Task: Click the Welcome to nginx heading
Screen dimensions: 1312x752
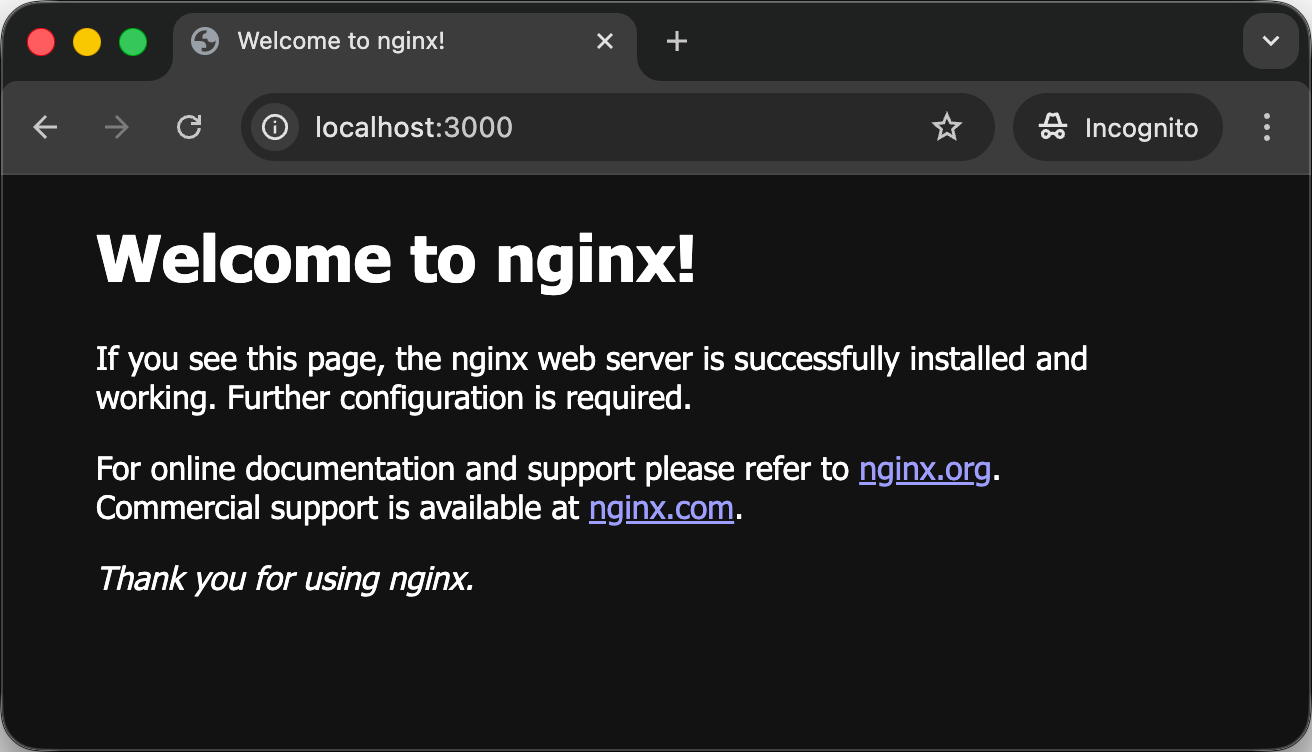Action: [396, 260]
